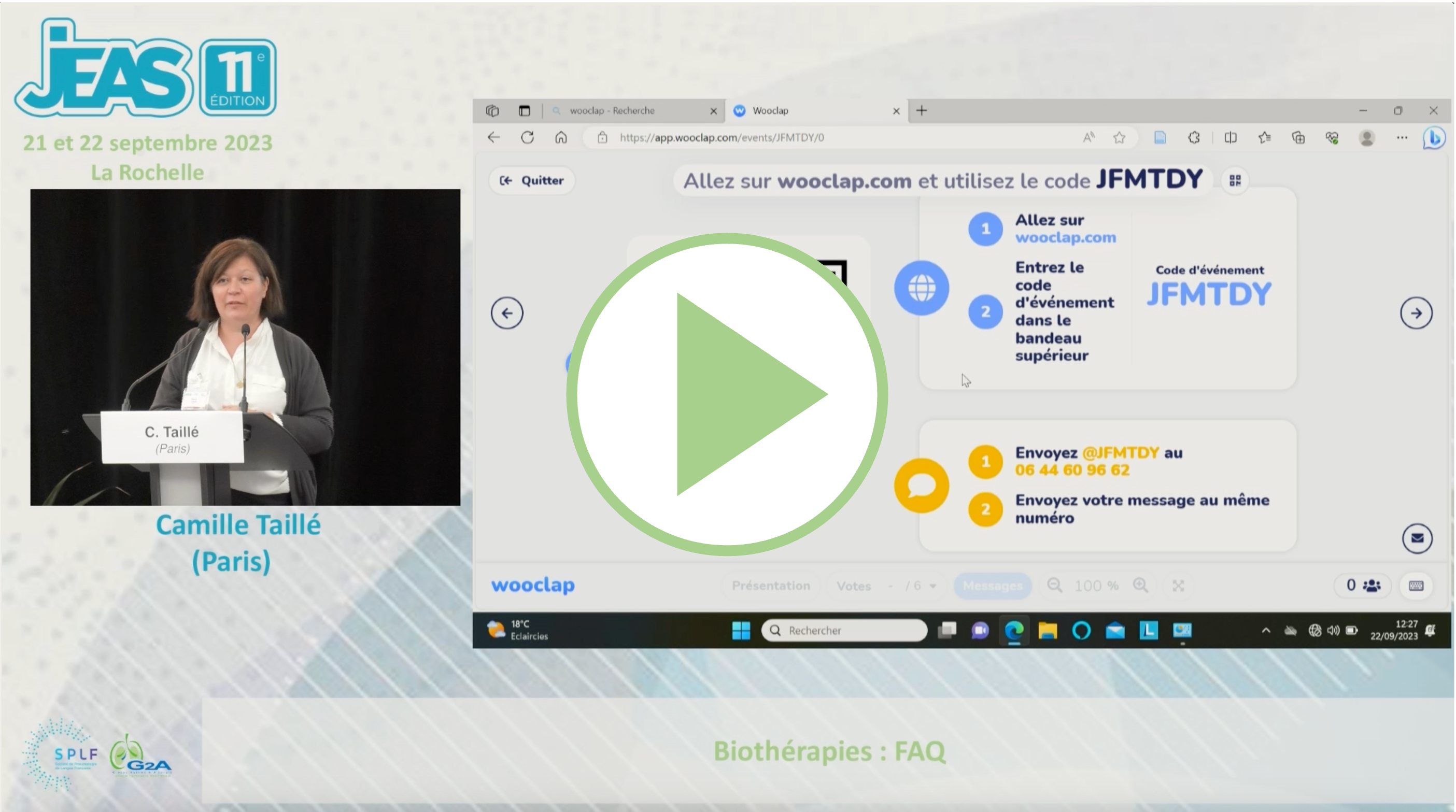Screen dimensions: 1456x812
Task: Click the site lock info icon
Action: click(x=602, y=137)
